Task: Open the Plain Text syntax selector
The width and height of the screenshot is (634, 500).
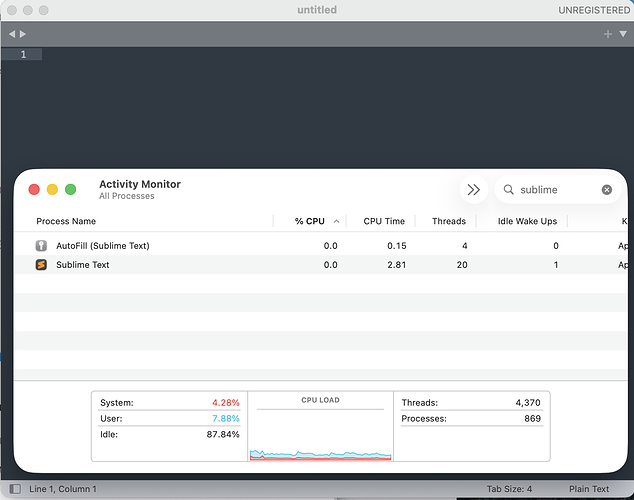Action: 589,489
